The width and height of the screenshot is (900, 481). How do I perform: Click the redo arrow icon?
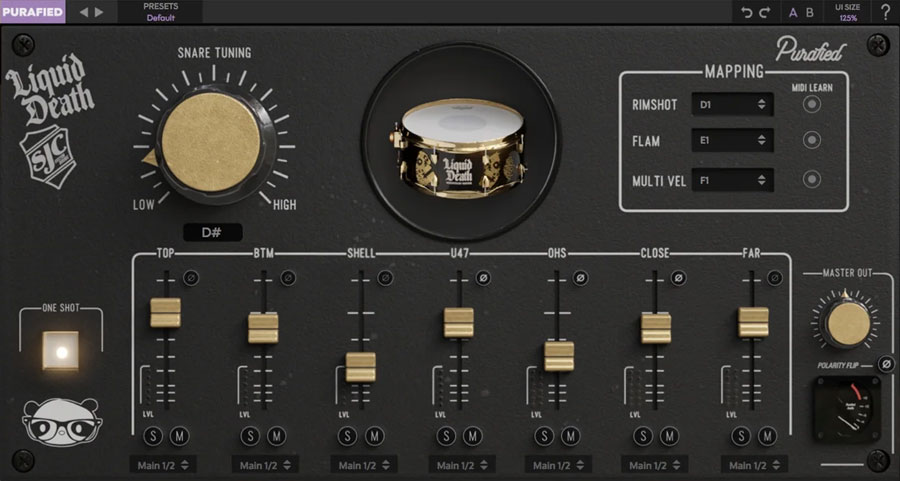coord(765,12)
